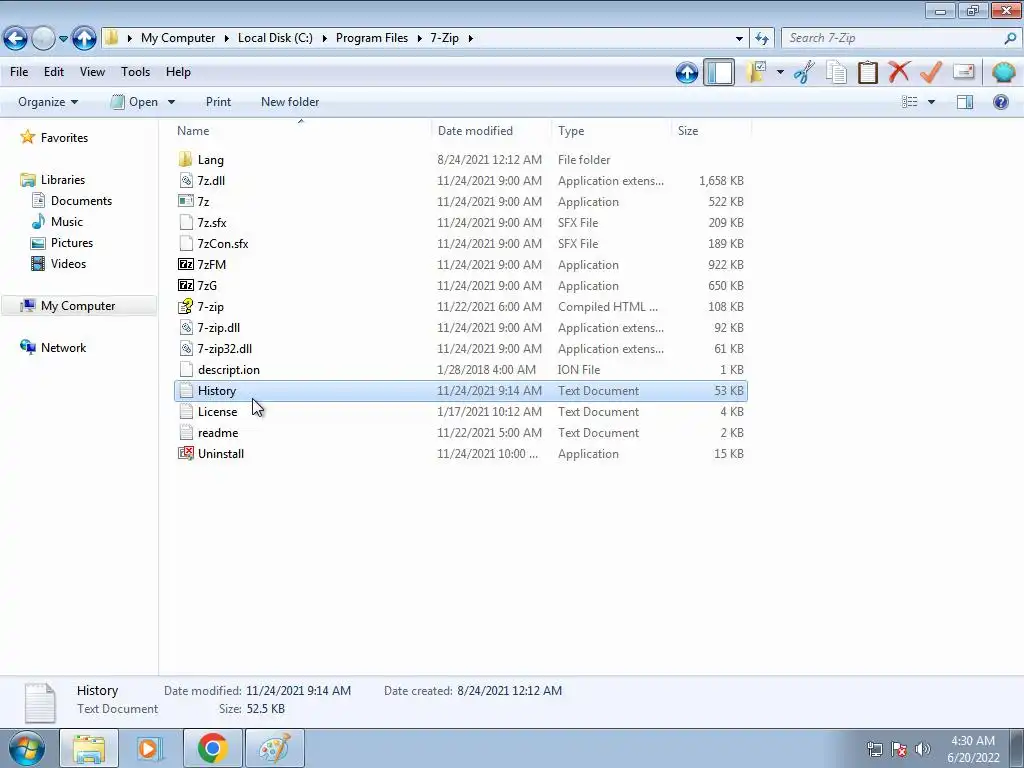Sort by Type column header
The width and height of the screenshot is (1024, 768).
click(611, 131)
